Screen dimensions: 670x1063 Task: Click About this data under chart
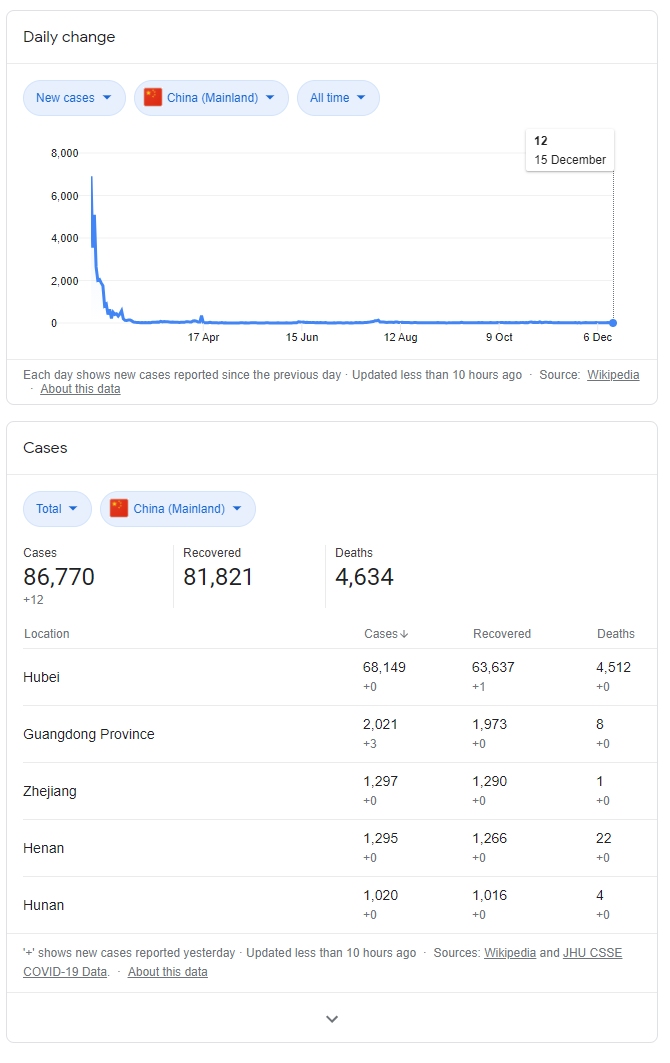(80, 389)
